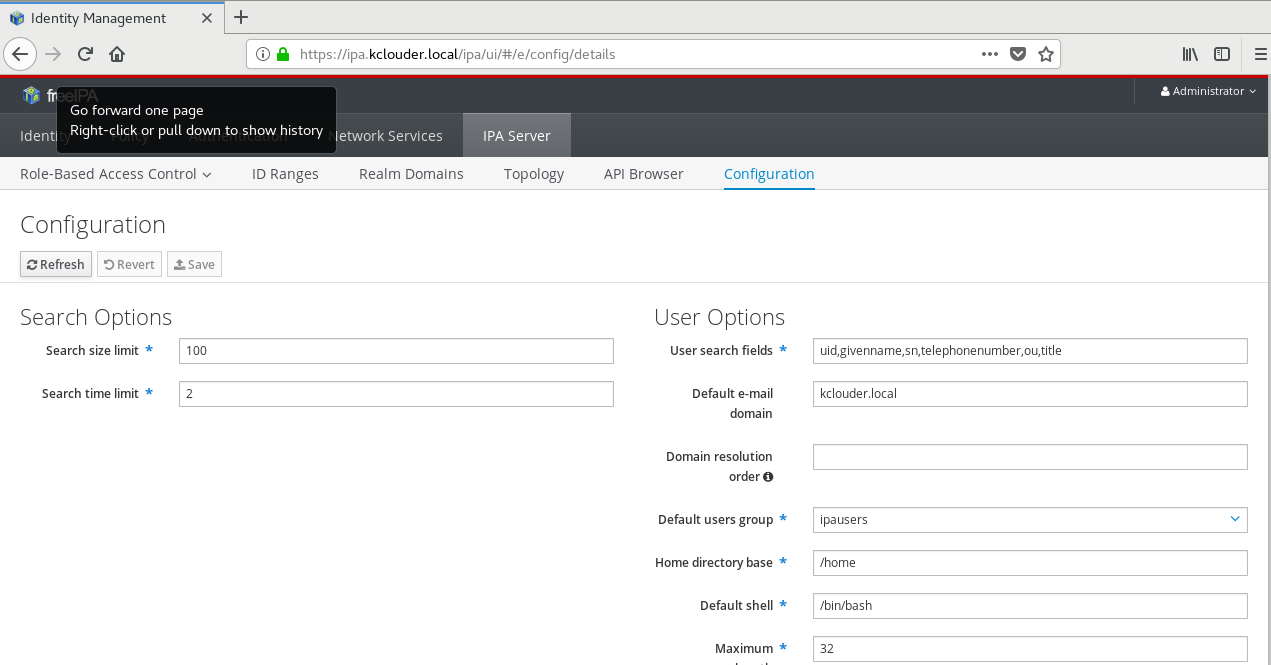Image resolution: width=1271 pixels, height=665 pixels.
Task: Open site info via the green padlock
Action: [282, 54]
